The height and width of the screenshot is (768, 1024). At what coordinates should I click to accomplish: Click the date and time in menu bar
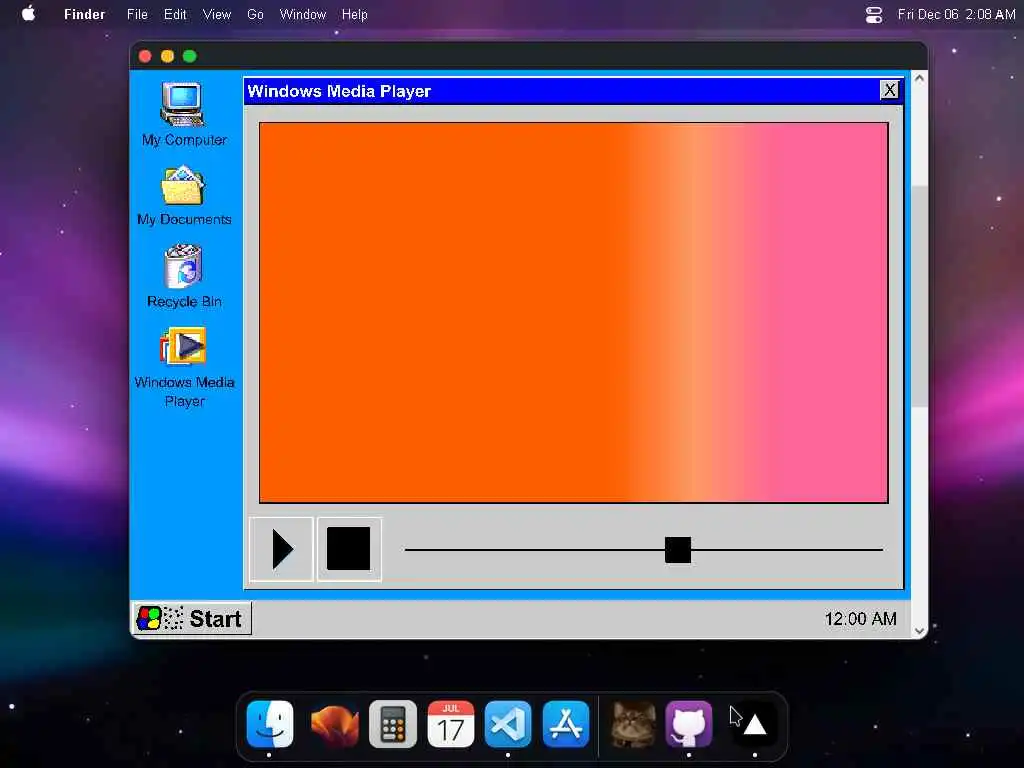click(956, 14)
